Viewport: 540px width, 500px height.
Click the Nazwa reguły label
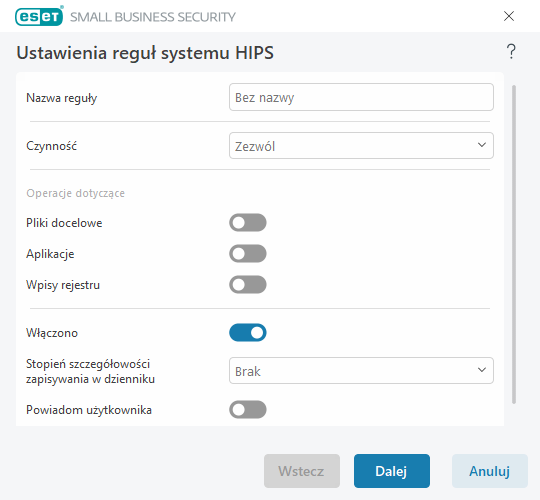[62, 98]
